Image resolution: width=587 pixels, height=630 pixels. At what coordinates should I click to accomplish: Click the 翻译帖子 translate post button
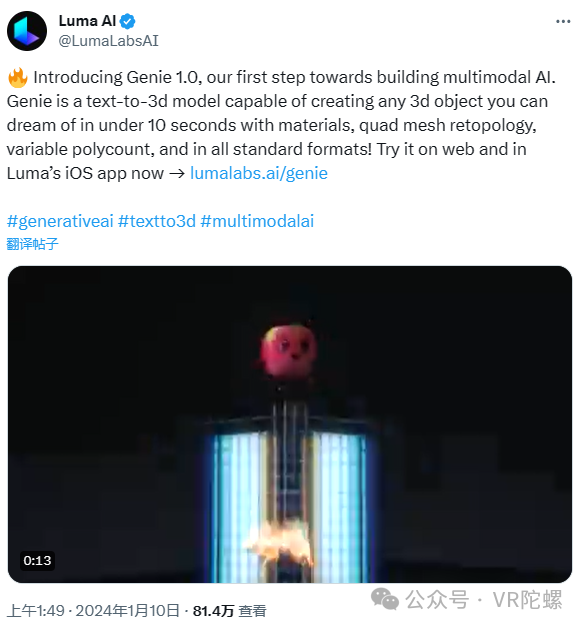33,244
